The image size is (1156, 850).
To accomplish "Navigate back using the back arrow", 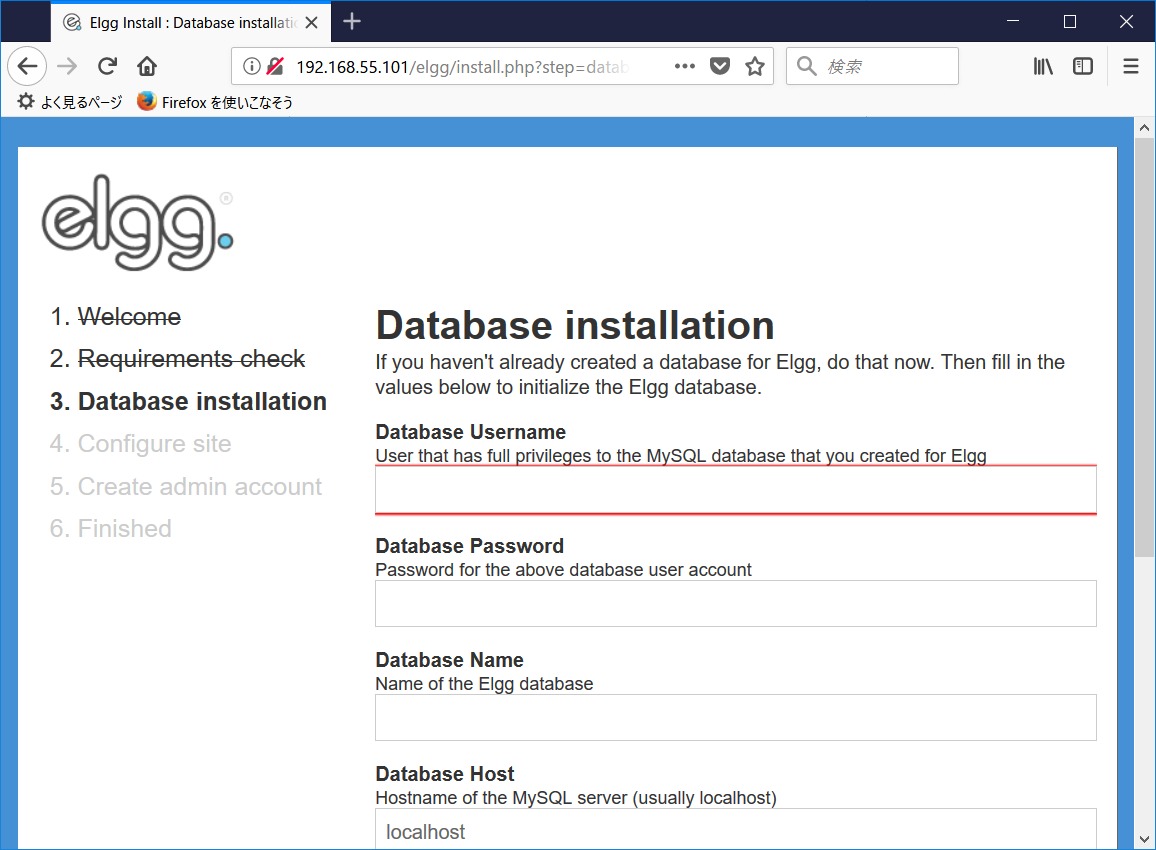I will (26, 66).
